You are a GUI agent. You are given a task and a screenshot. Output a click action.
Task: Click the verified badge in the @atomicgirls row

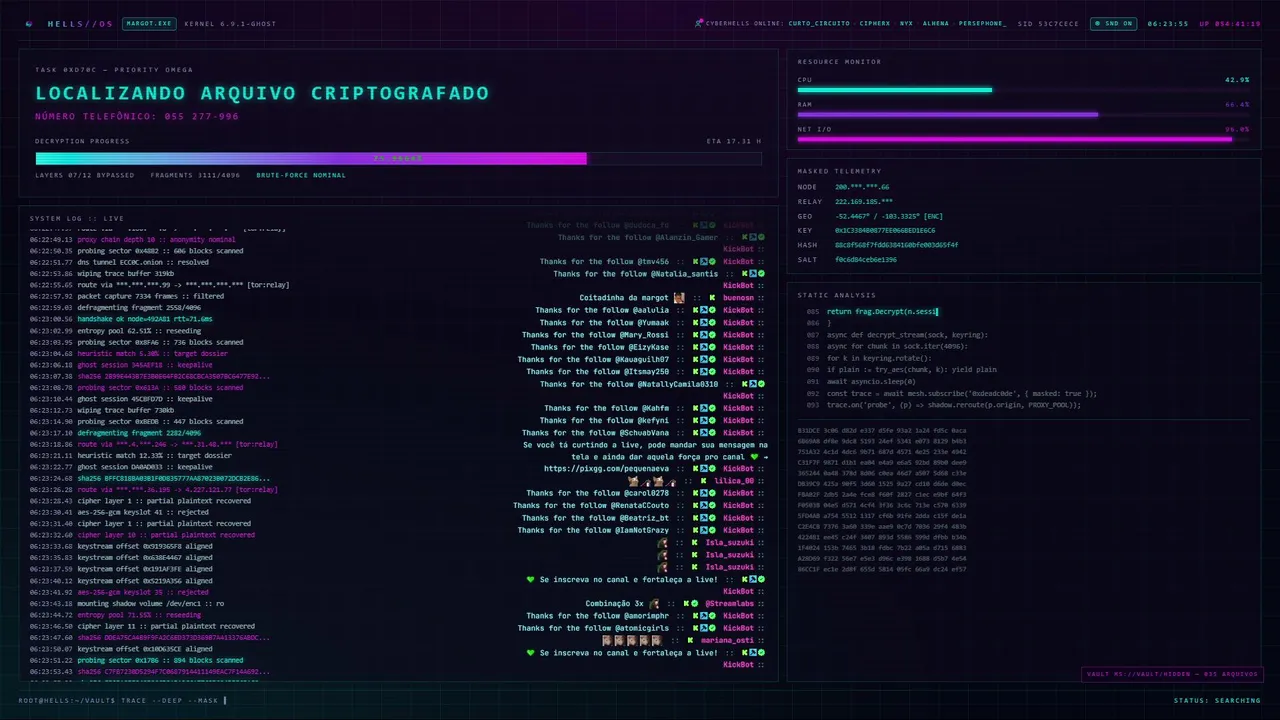tap(712, 628)
